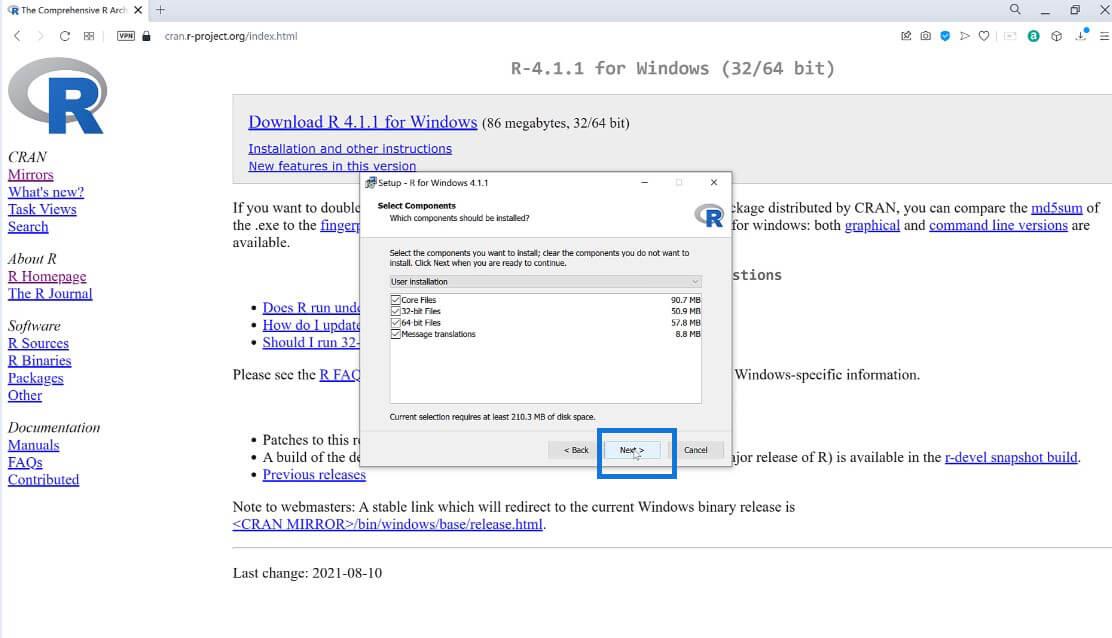Viewport: 1112px width, 638px height.
Task: Open the What's new? sidebar link
Action: click(x=45, y=192)
